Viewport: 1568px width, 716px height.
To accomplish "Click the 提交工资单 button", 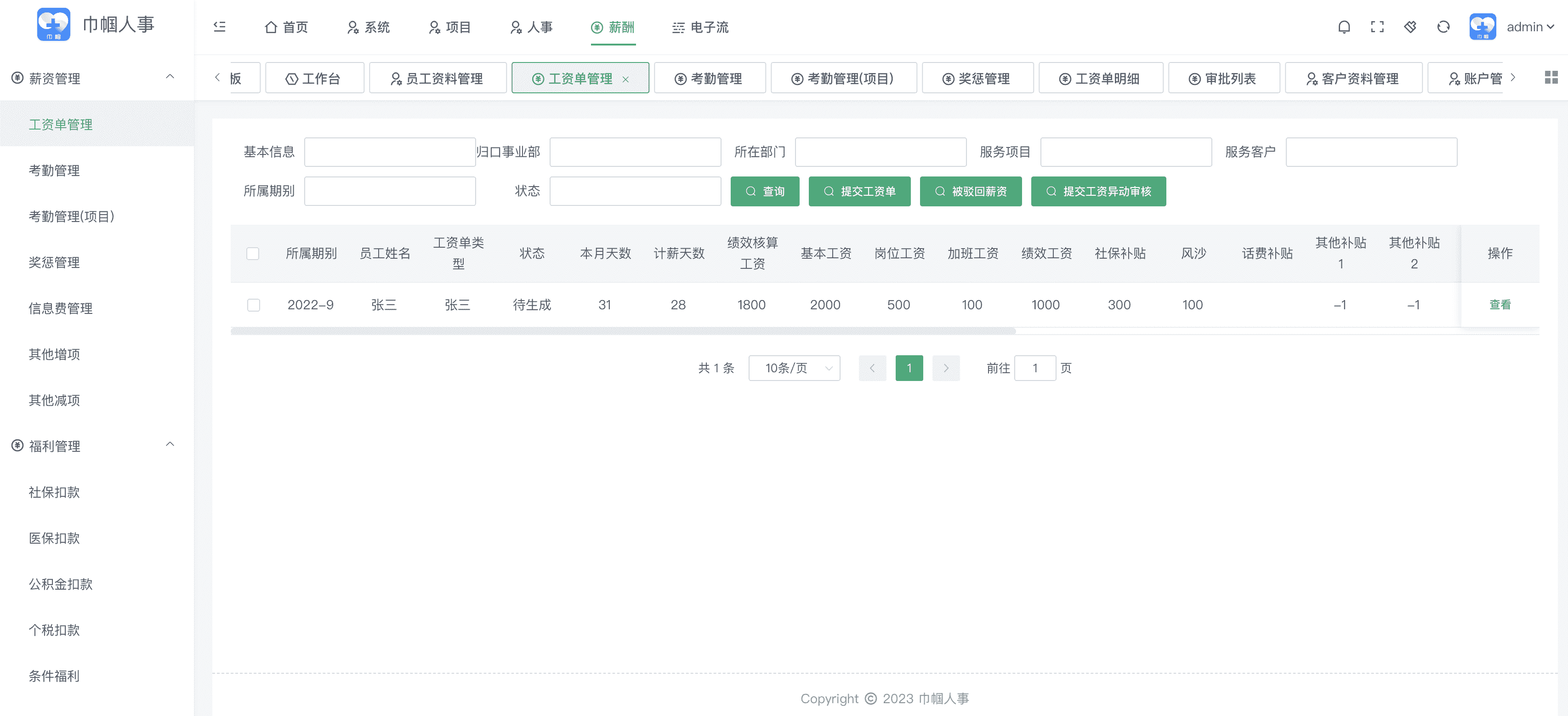I will click(859, 191).
